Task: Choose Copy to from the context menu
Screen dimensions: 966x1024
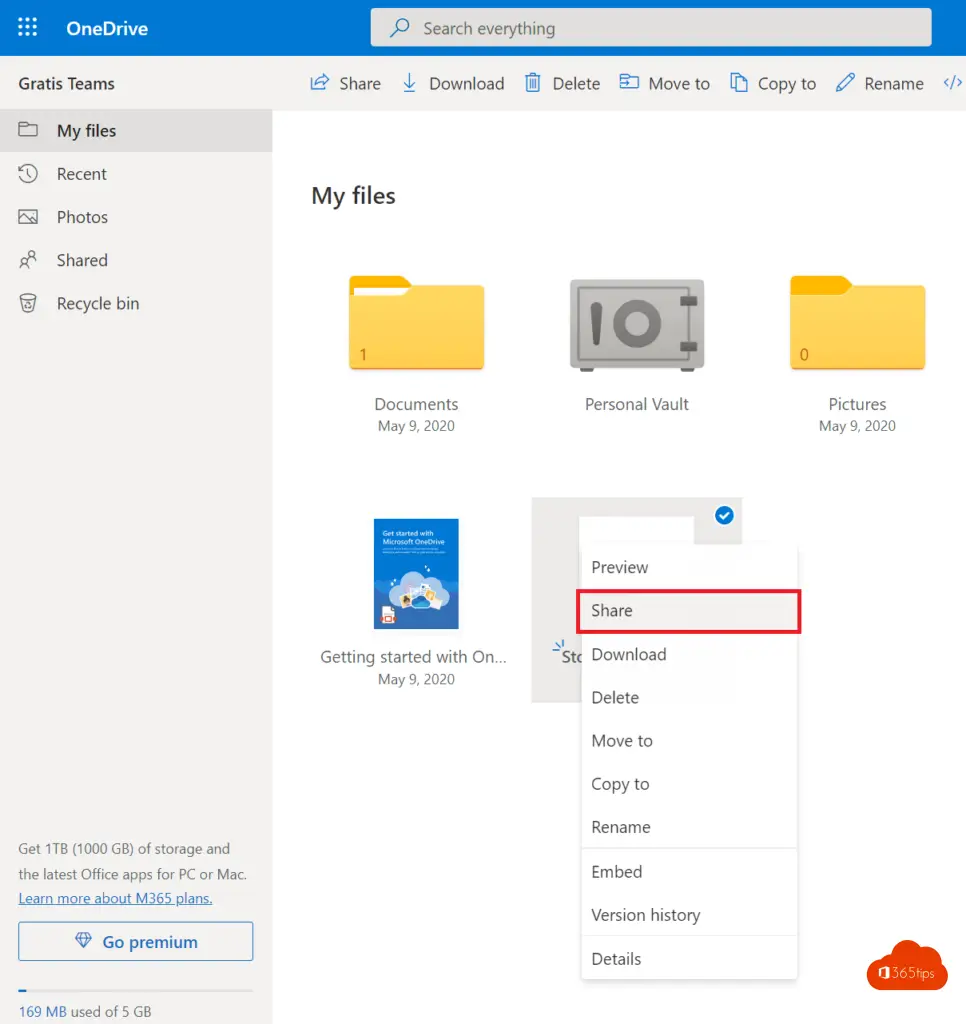Action: coord(689,784)
